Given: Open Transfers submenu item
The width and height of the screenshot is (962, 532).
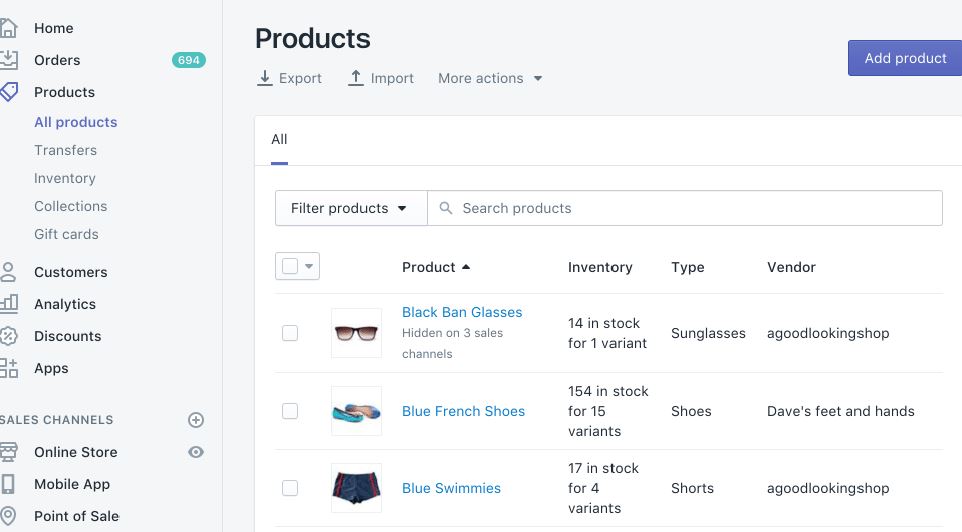Looking at the screenshot, I should click(x=66, y=150).
